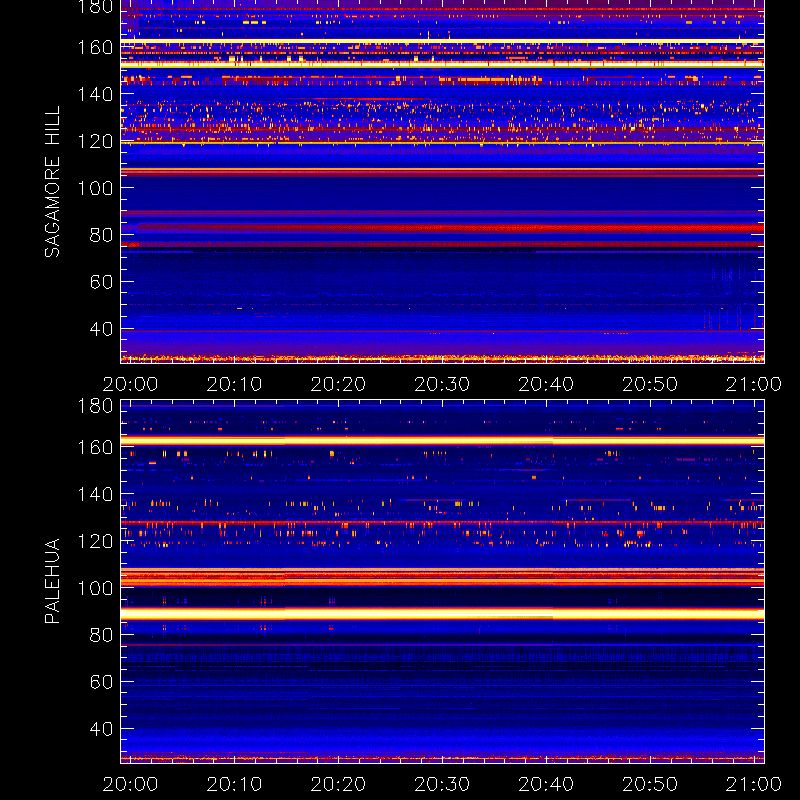Click inside the Sagamore Hill spectrogram plot
This screenshot has width=800, height=800.
click(x=442, y=182)
